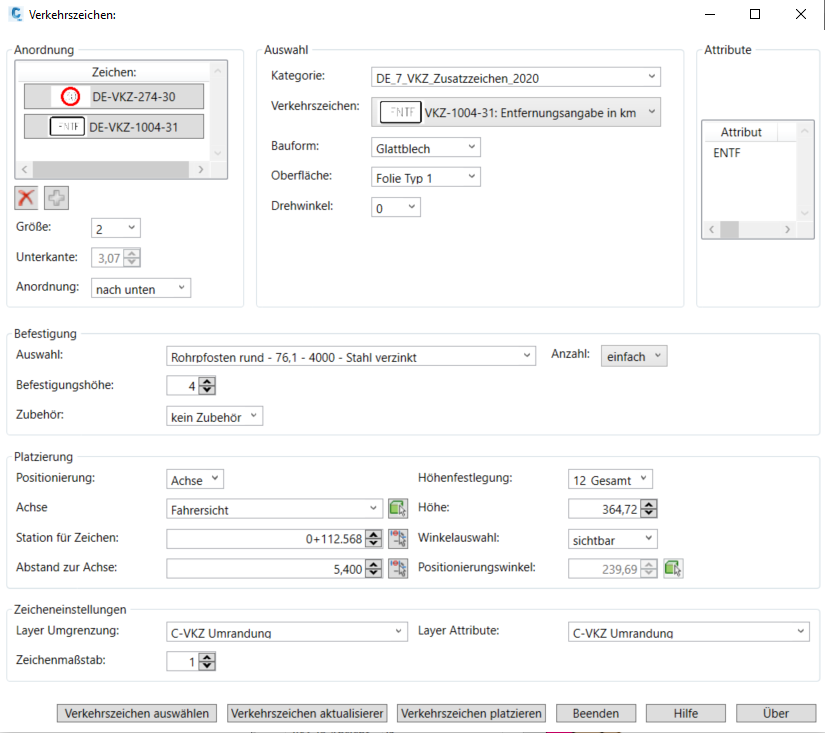This screenshot has width=825, height=733.
Task: Select the DE-VKZ-1004-31 sign entry
Action: pos(114,127)
